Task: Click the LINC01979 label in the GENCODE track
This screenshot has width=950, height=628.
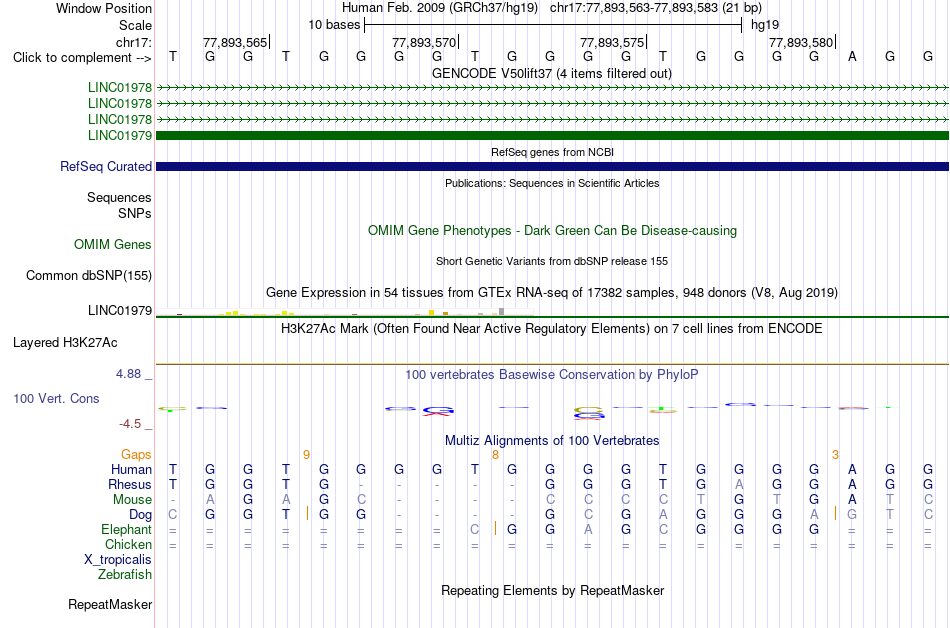Action: click(119, 136)
